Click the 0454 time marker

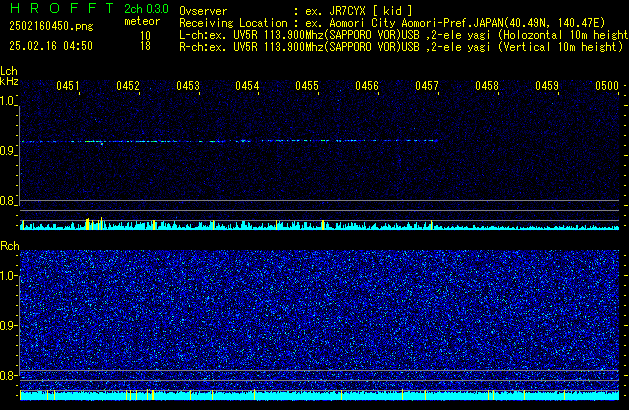(x=247, y=86)
